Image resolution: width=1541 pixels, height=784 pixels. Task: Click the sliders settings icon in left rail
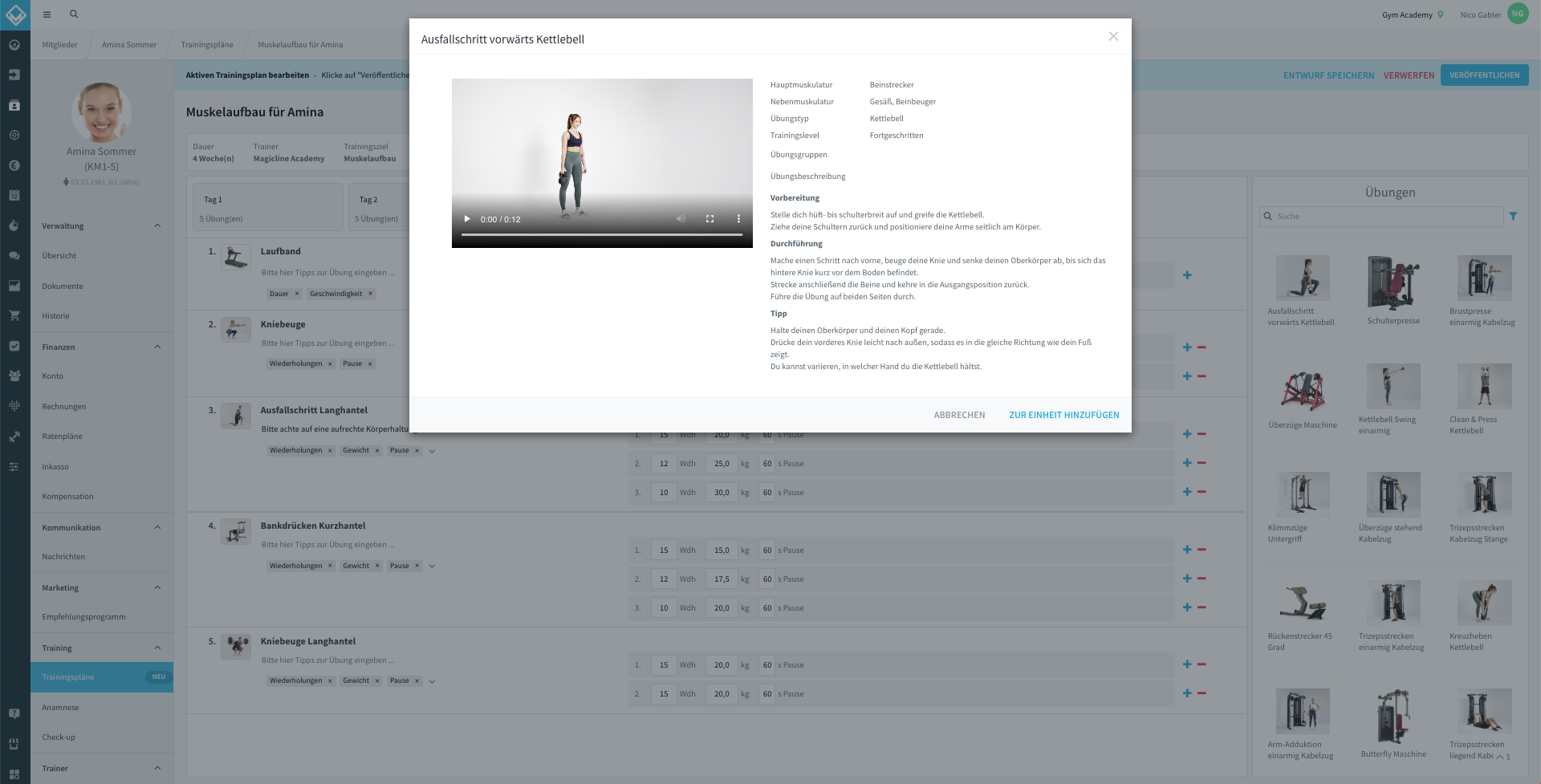tap(14, 466)
